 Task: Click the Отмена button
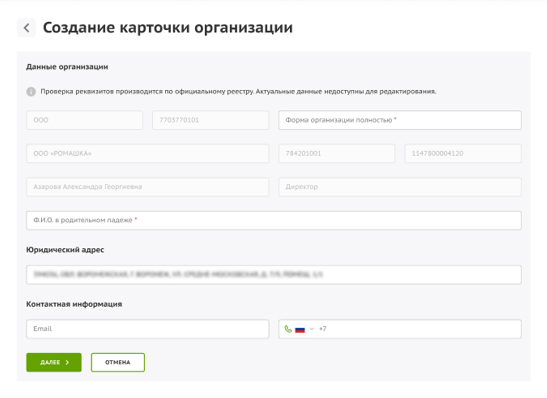click(x=118, y=362)
